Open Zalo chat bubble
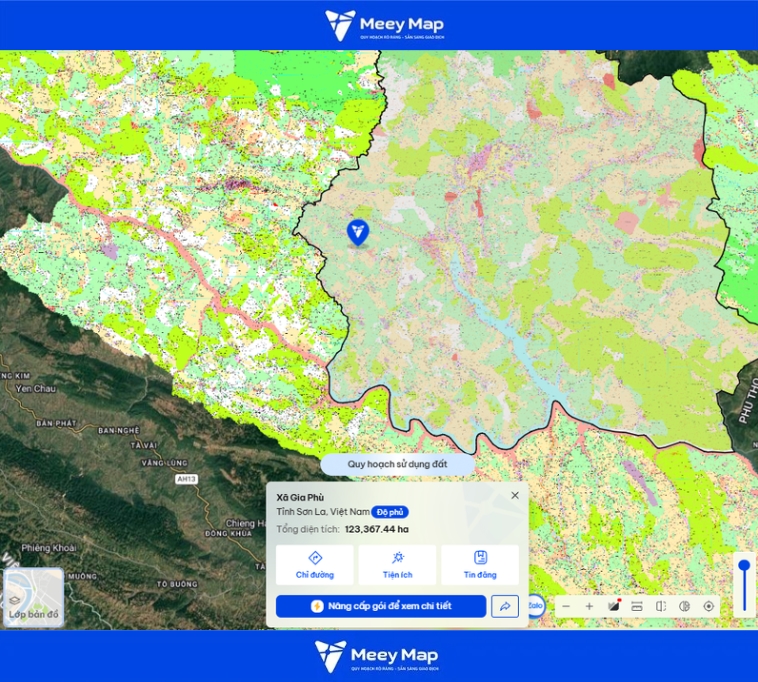 [x=536, y=606]
